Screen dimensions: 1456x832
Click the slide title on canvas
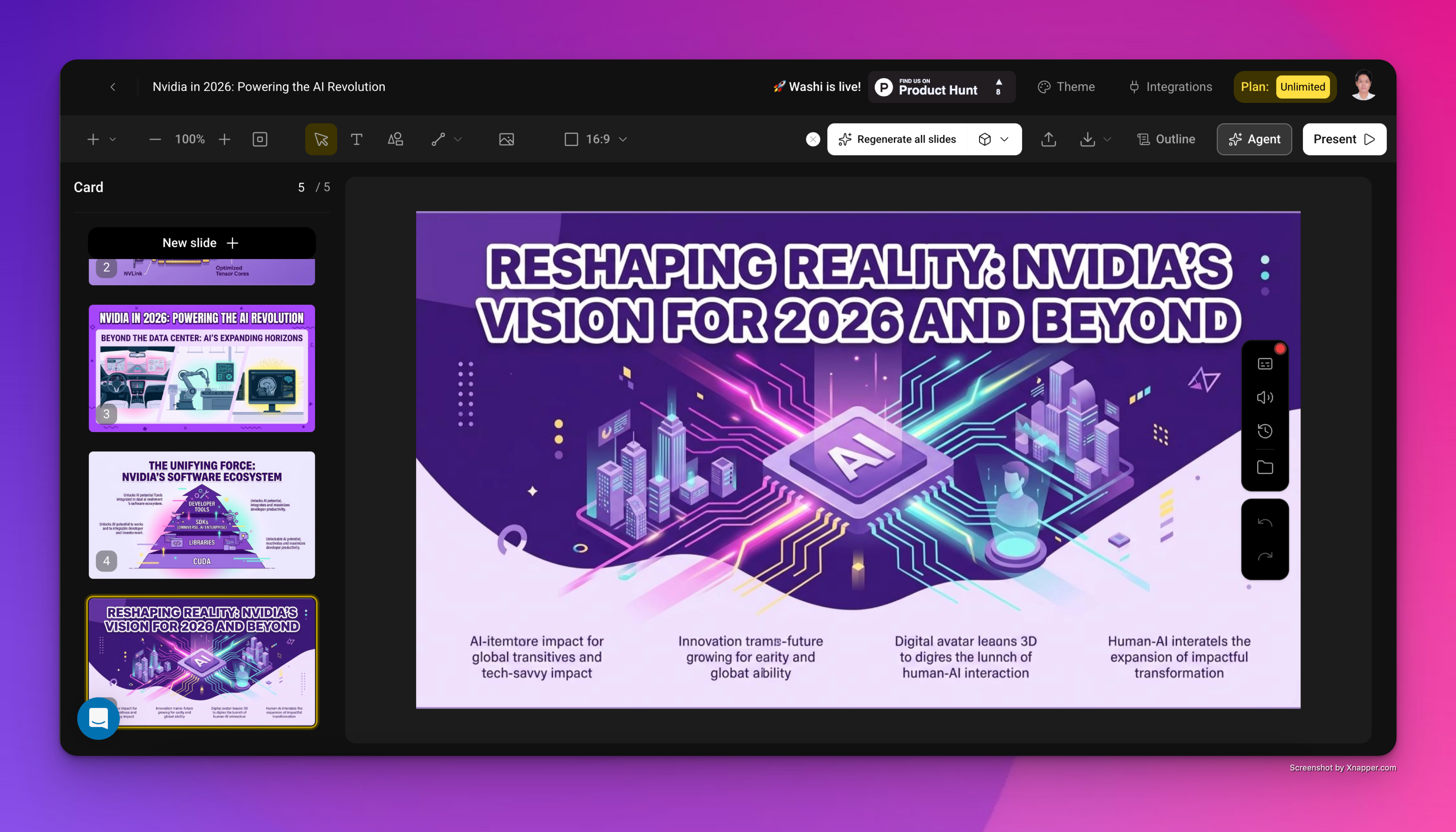[x=859, y=294]
